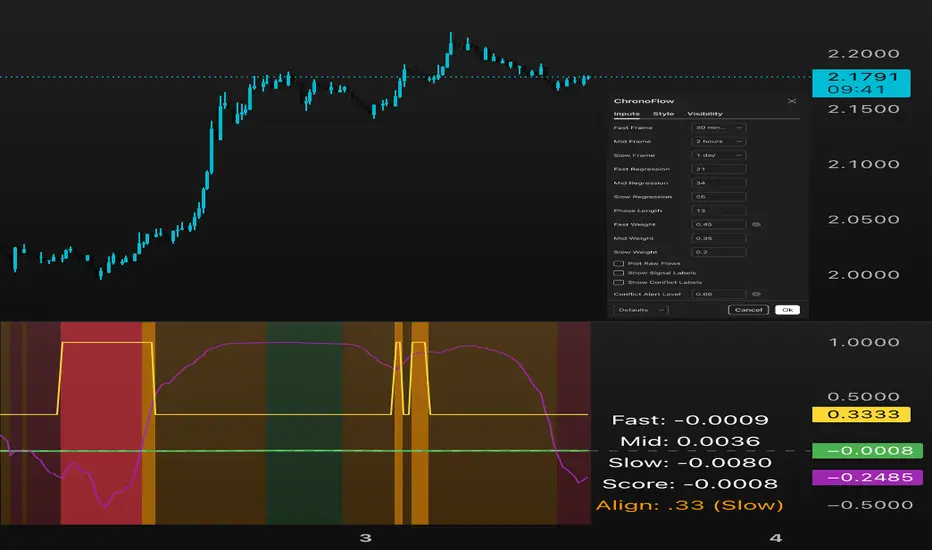Cancel the ChronoFlow settings changes
The height and width of the screenshot is (550, 932).
click(749, 310)
